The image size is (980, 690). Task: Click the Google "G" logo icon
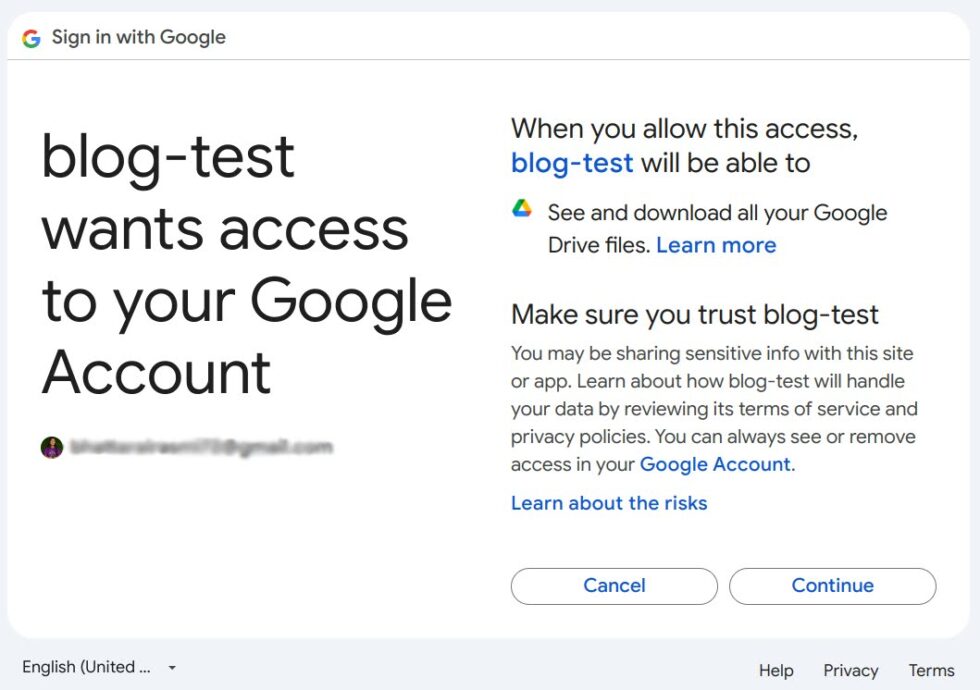click(31, 37)
